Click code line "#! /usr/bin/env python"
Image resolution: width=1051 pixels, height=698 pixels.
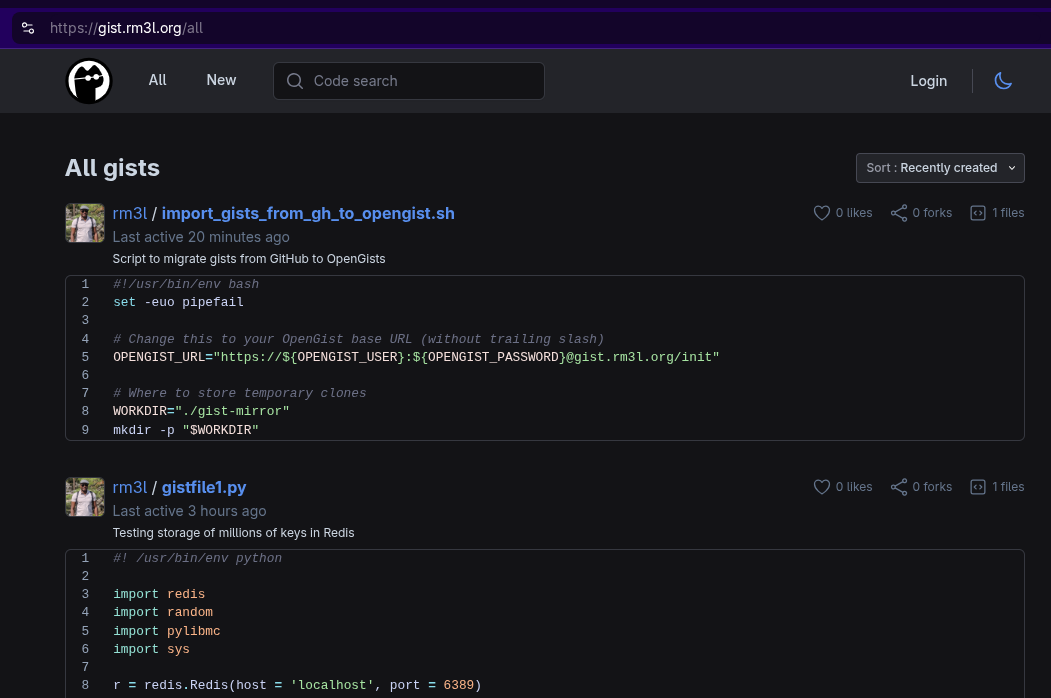point(198,558)
